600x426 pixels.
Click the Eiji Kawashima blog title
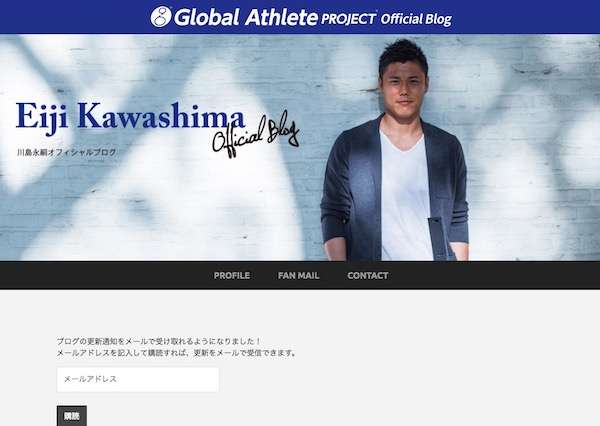pyautogui.click(x=130, y=117)
